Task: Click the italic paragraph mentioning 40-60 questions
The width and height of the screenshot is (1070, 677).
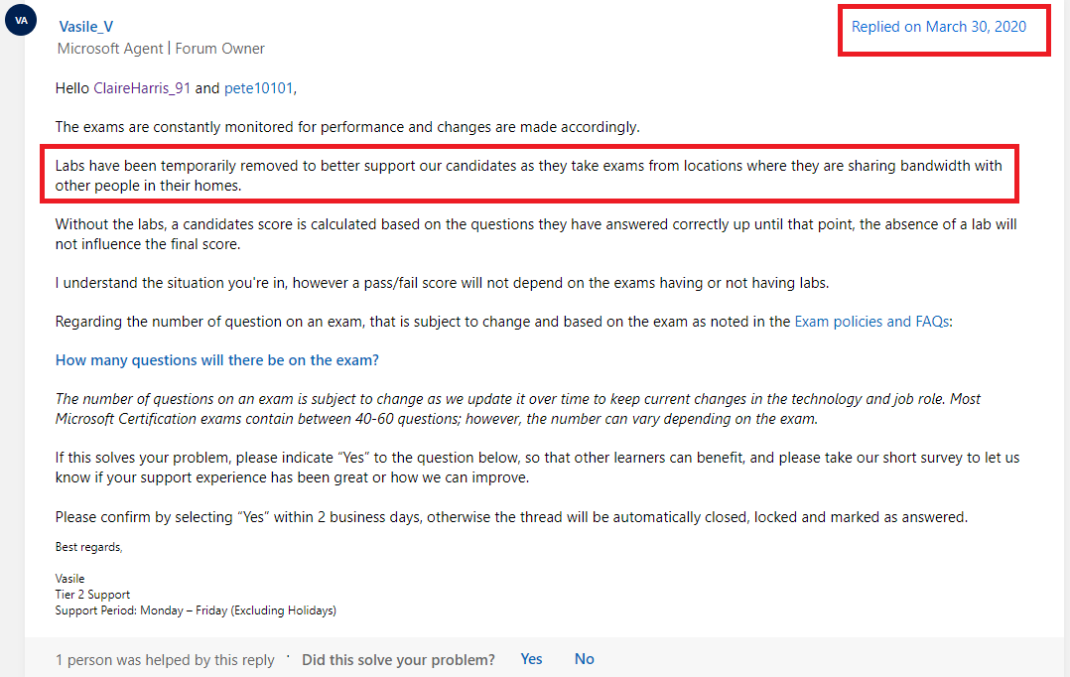Action: click(x=518, y=409)
